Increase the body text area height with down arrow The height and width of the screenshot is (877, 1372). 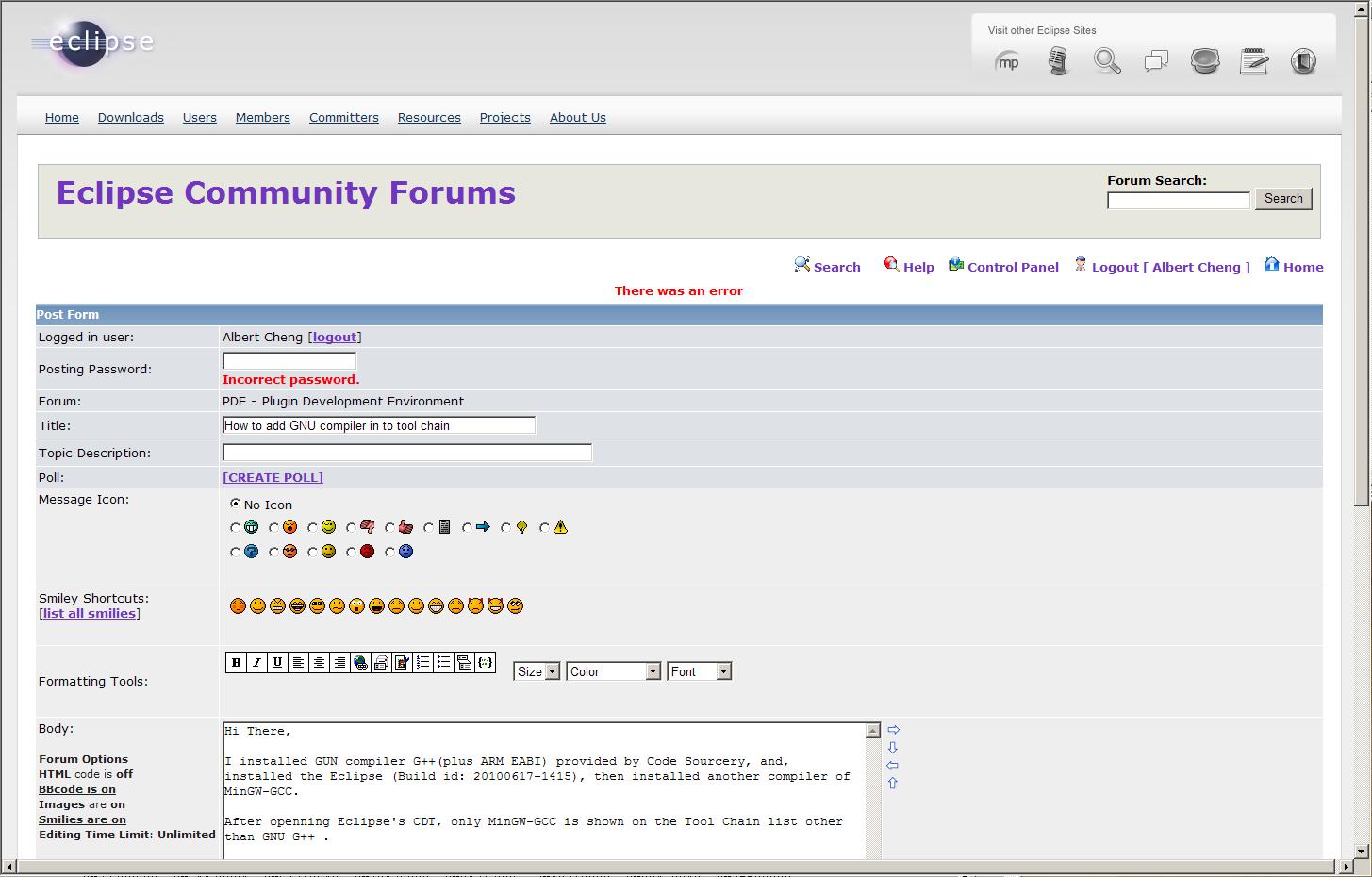click(x=893, y=748)
